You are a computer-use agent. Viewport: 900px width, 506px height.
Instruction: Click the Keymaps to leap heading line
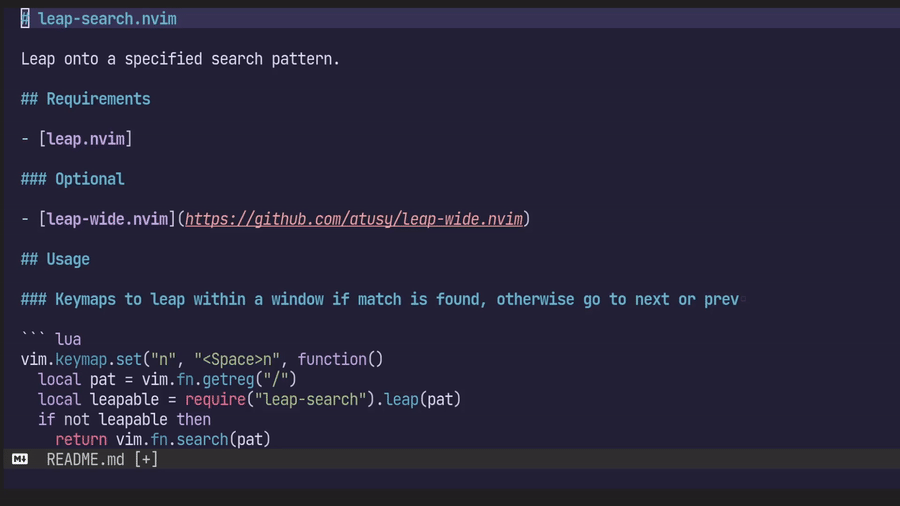tap(380, 299)
